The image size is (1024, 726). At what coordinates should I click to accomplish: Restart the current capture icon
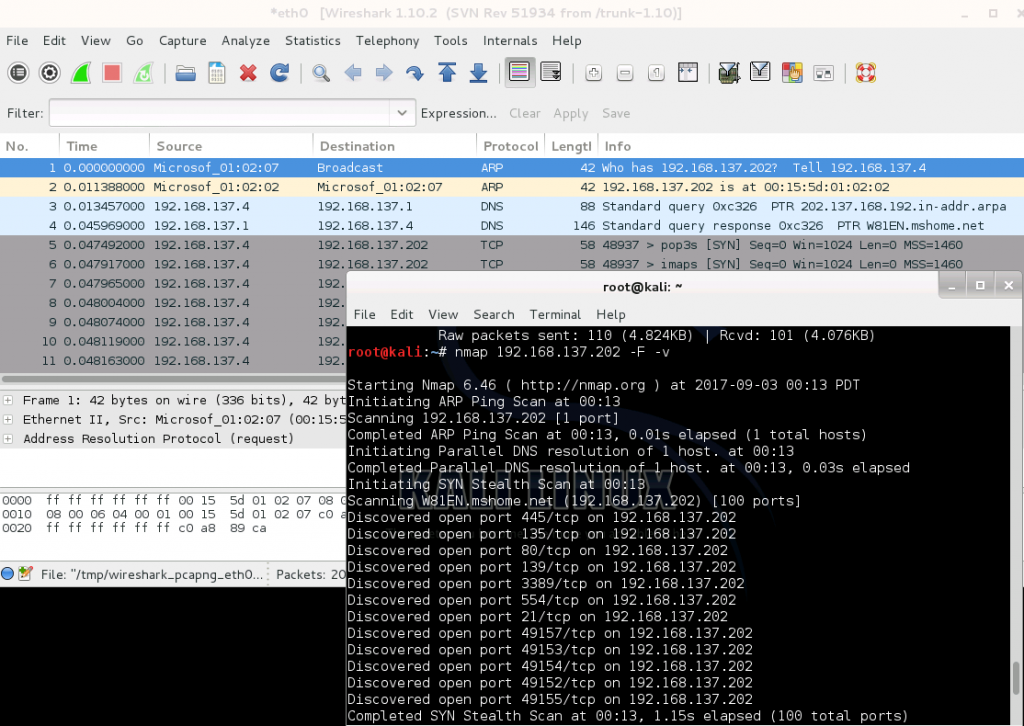coord(144,72)
